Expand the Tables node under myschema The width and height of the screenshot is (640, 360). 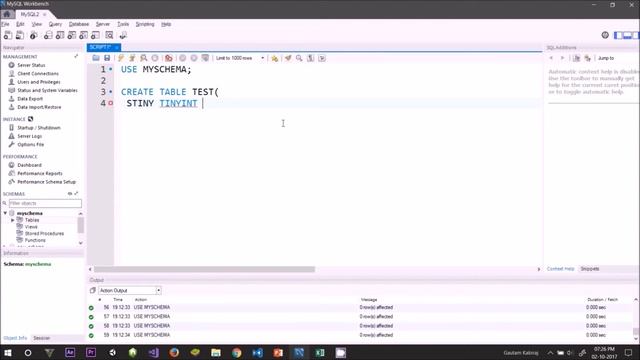[13, 220]
